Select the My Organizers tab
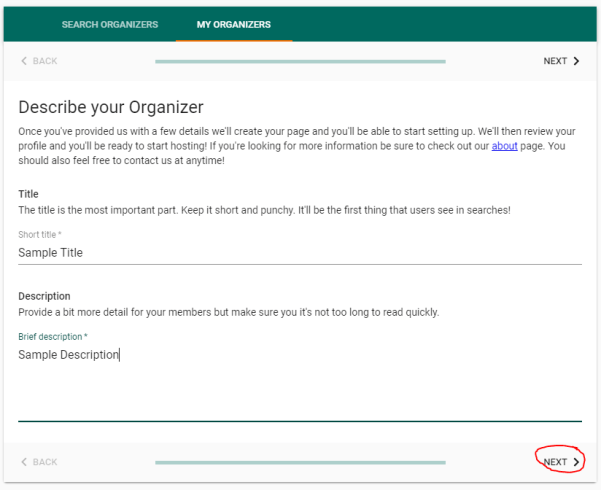This screenshot has height=490, width=601. coord(233,25)
